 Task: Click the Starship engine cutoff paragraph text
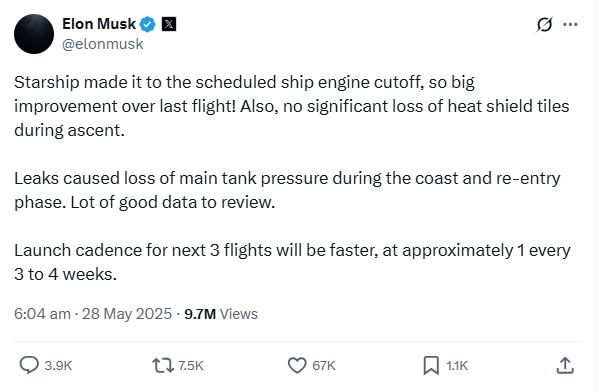[292, 106]
